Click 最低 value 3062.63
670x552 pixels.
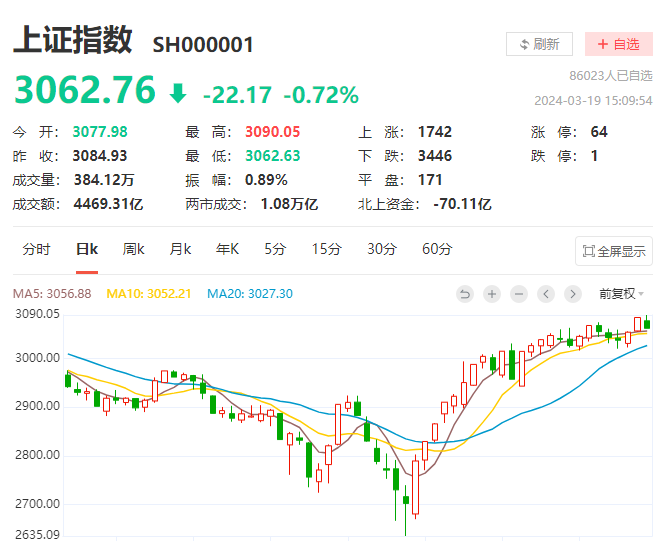(x=273, y=156)
